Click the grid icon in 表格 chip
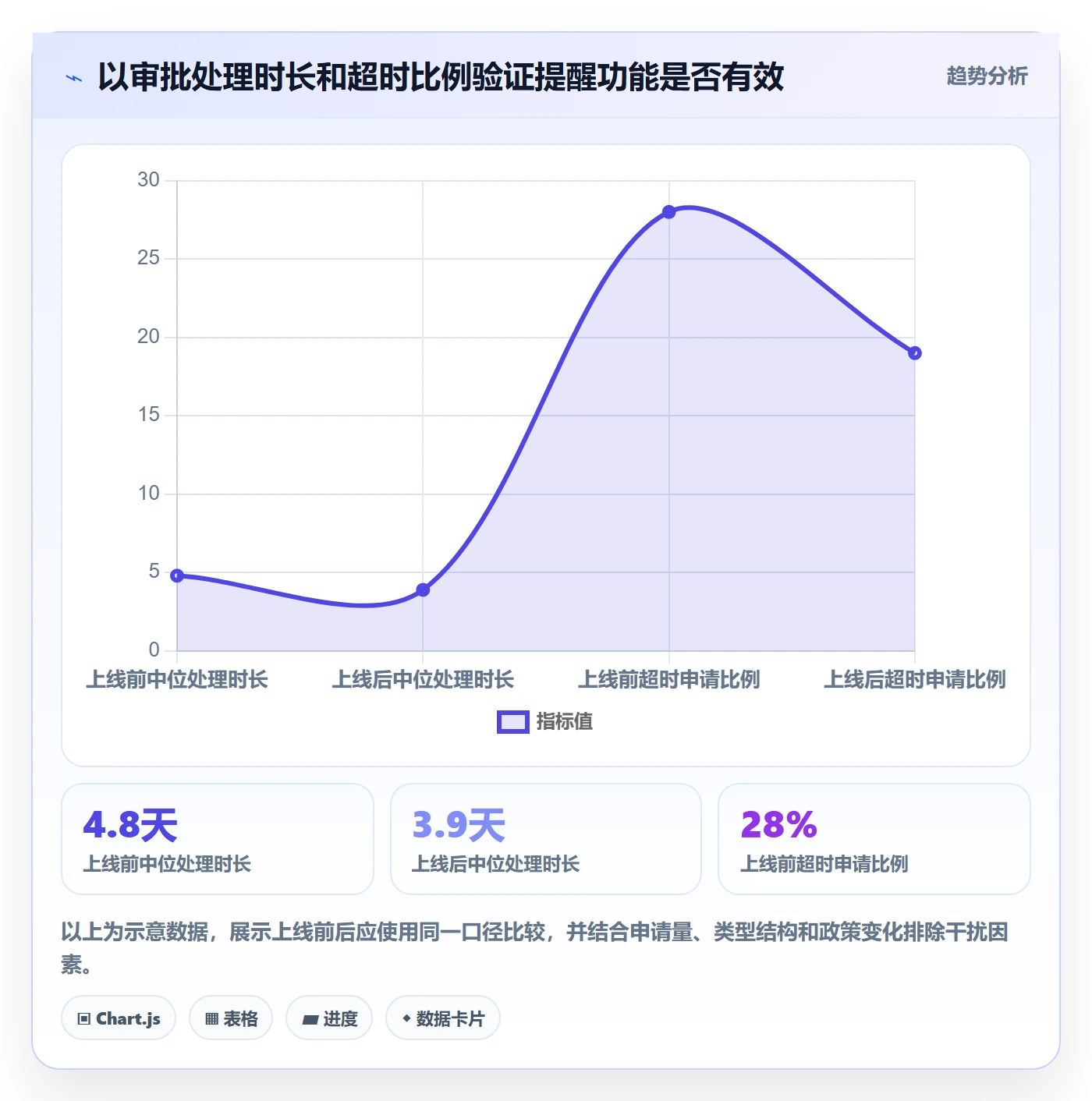The width and height of the screenshot is (1092, 1101). coord(211,1019)
